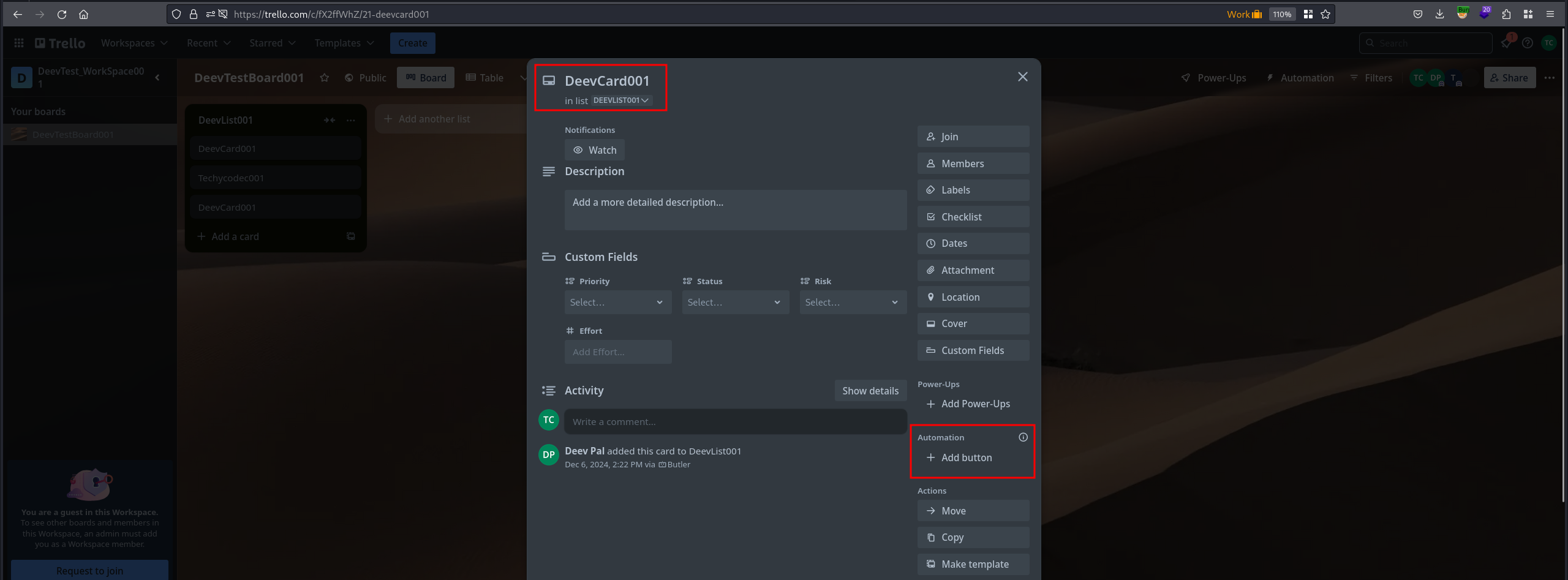This screenshot has width=1568, height=580.
Task: Click the Trello logo
Action: pos(60,43)
